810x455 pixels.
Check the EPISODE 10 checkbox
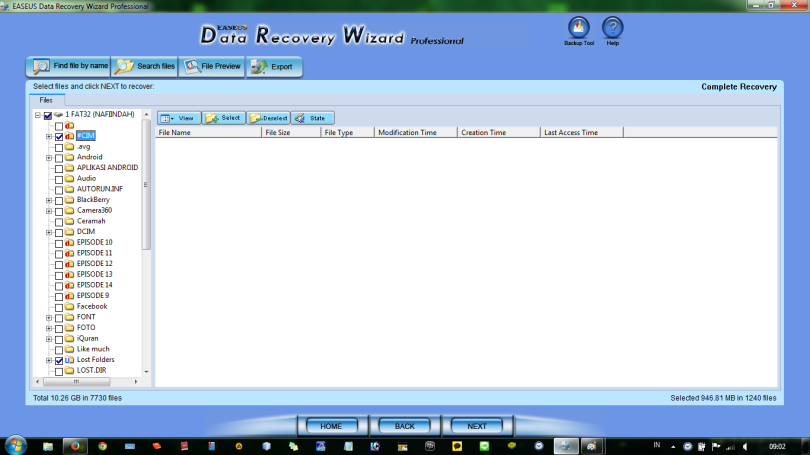point(59,243)
